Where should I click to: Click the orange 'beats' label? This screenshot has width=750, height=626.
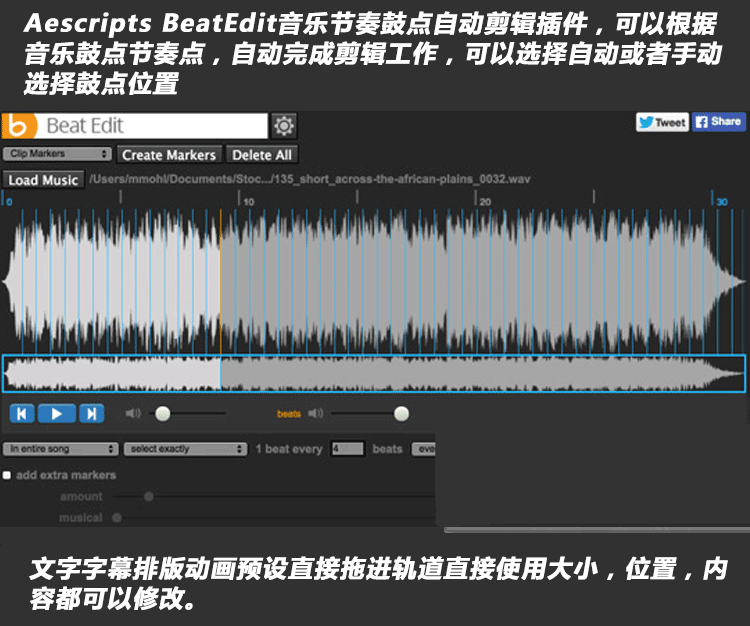tap(289, 414)
